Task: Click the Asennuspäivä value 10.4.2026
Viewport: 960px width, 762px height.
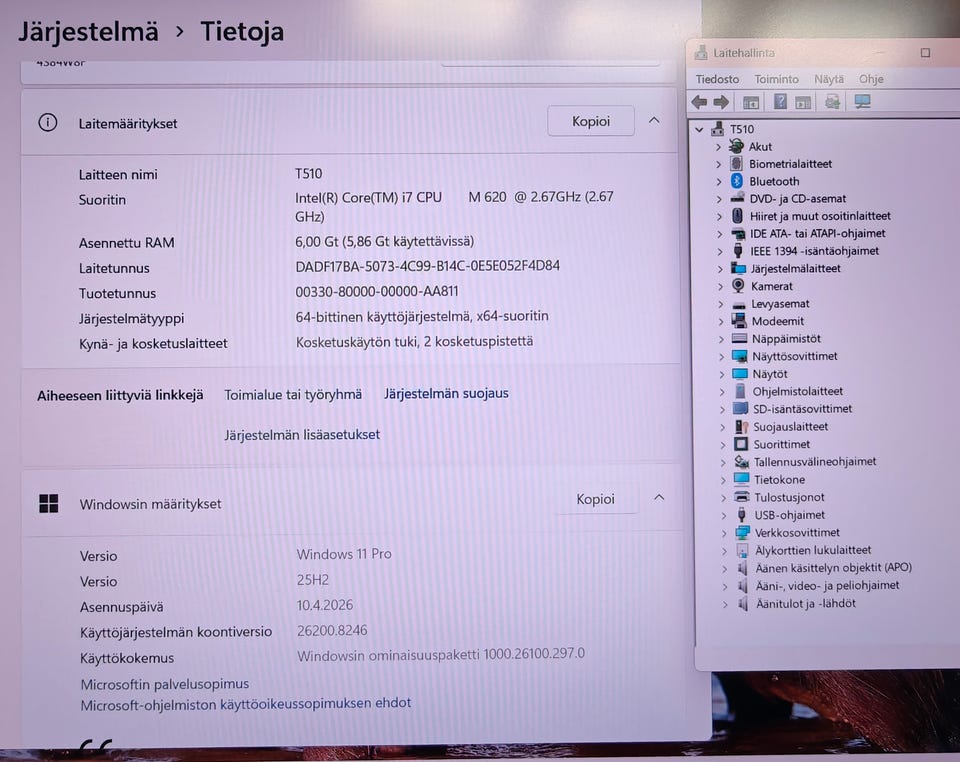Action: [x=325, y=605]
